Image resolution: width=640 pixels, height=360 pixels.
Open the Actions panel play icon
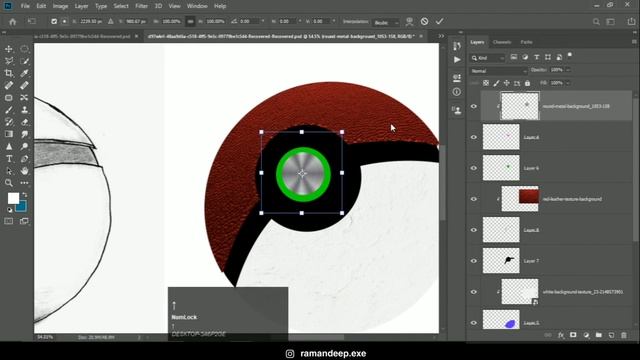(457, 60)
